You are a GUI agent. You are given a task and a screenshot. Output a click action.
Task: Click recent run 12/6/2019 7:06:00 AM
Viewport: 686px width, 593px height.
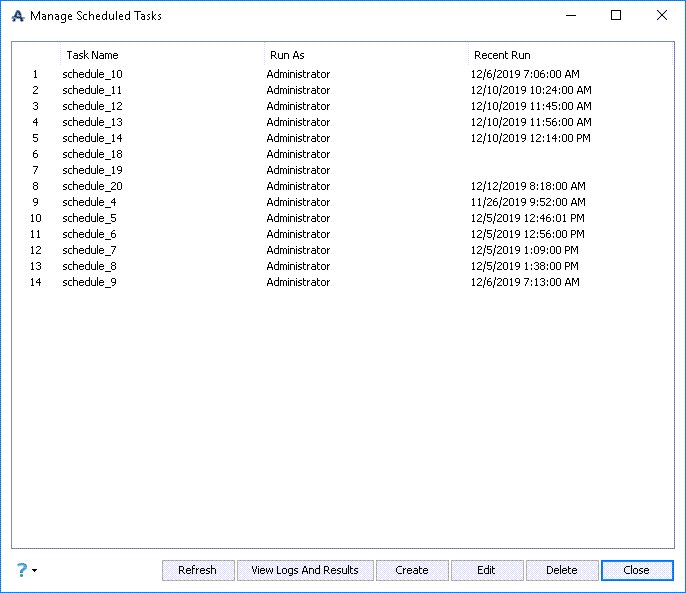tap(525, 74)
